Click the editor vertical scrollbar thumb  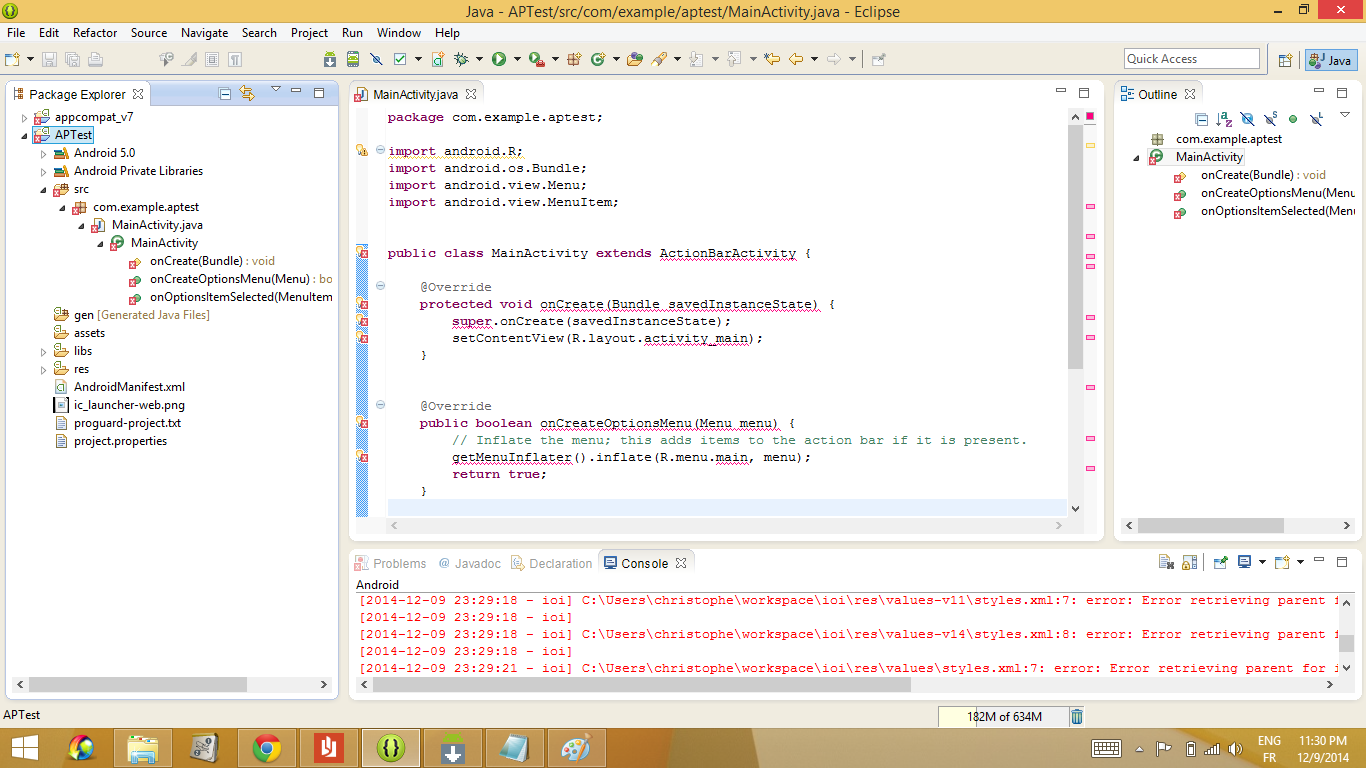pyautogui.click(x=1076, y=246)
